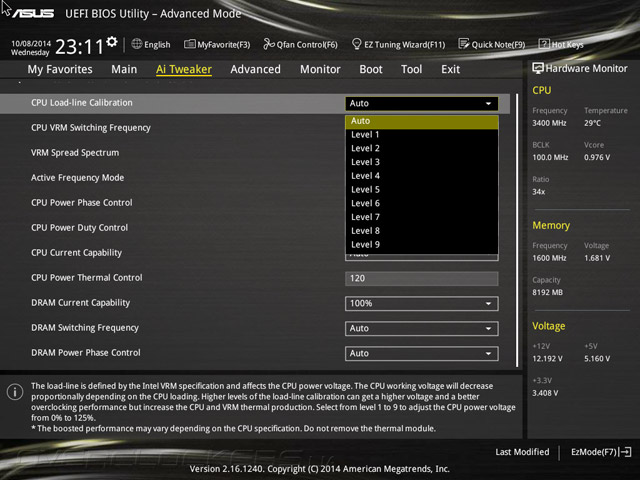
Task: Select Level 6 from the list
Action: (422, 203)
